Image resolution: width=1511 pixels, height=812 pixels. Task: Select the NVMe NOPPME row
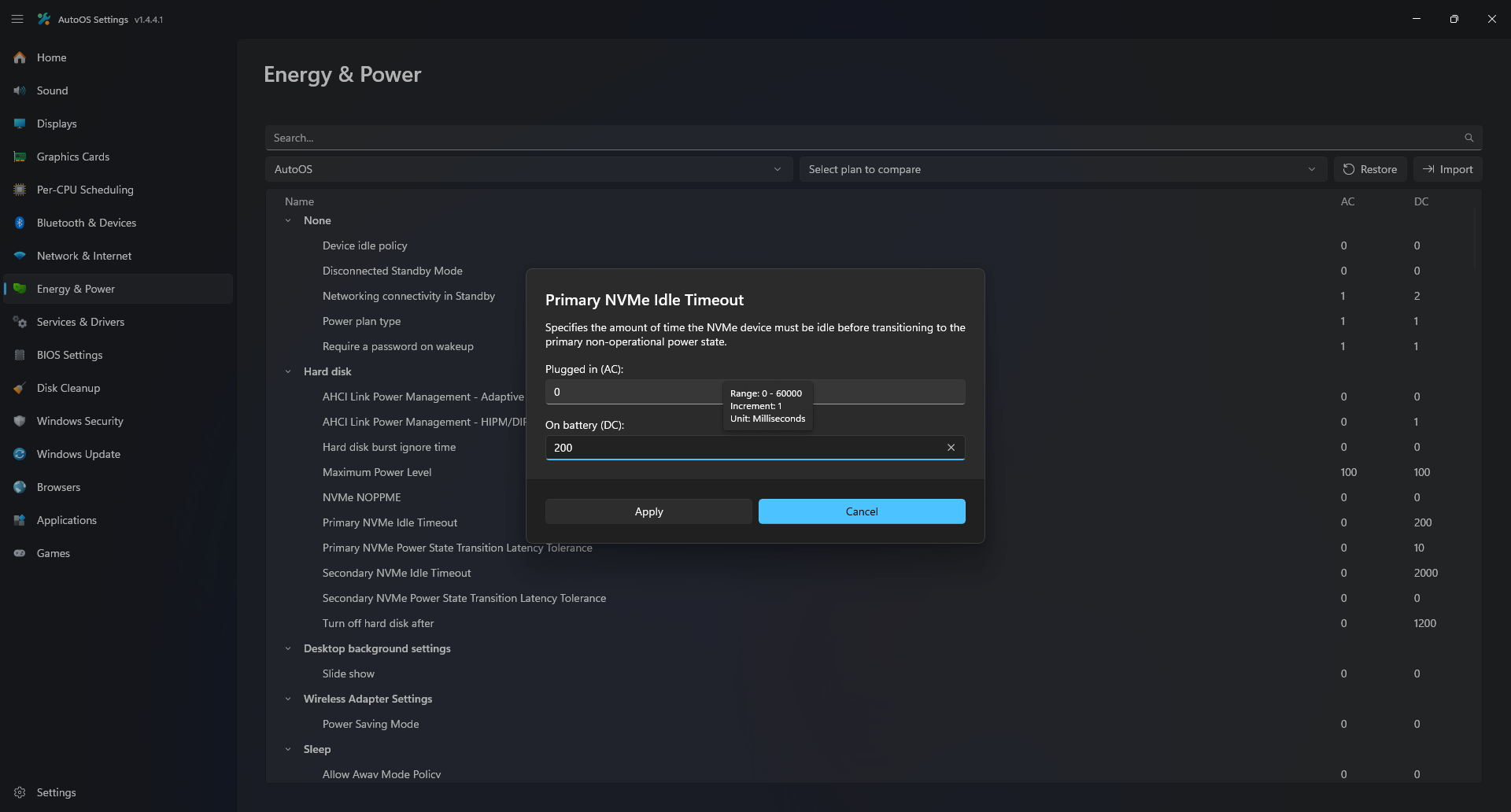click(x=874, y=497)
